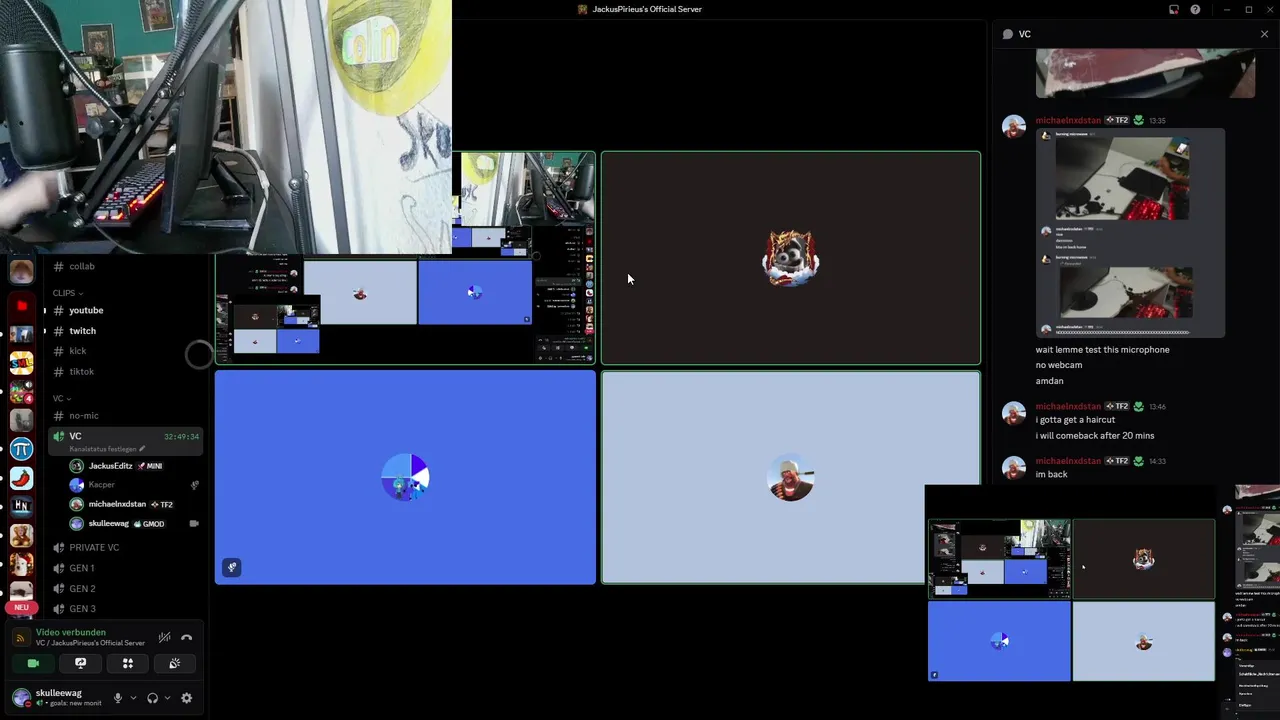Collapse the CLIPS channel category

coord(68,293)
